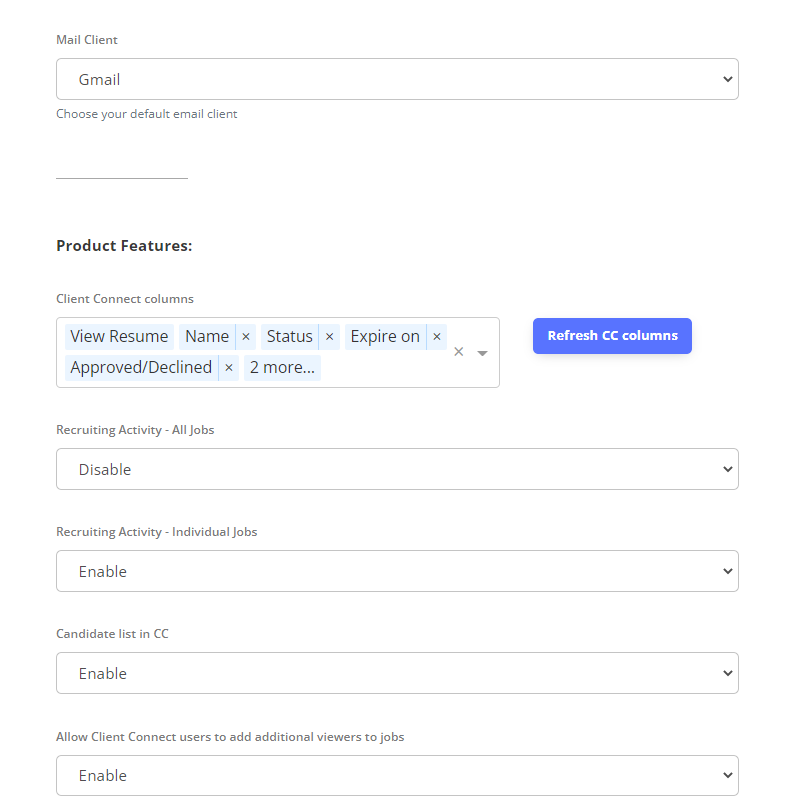Click the Expire on tag label

(385, 337)
